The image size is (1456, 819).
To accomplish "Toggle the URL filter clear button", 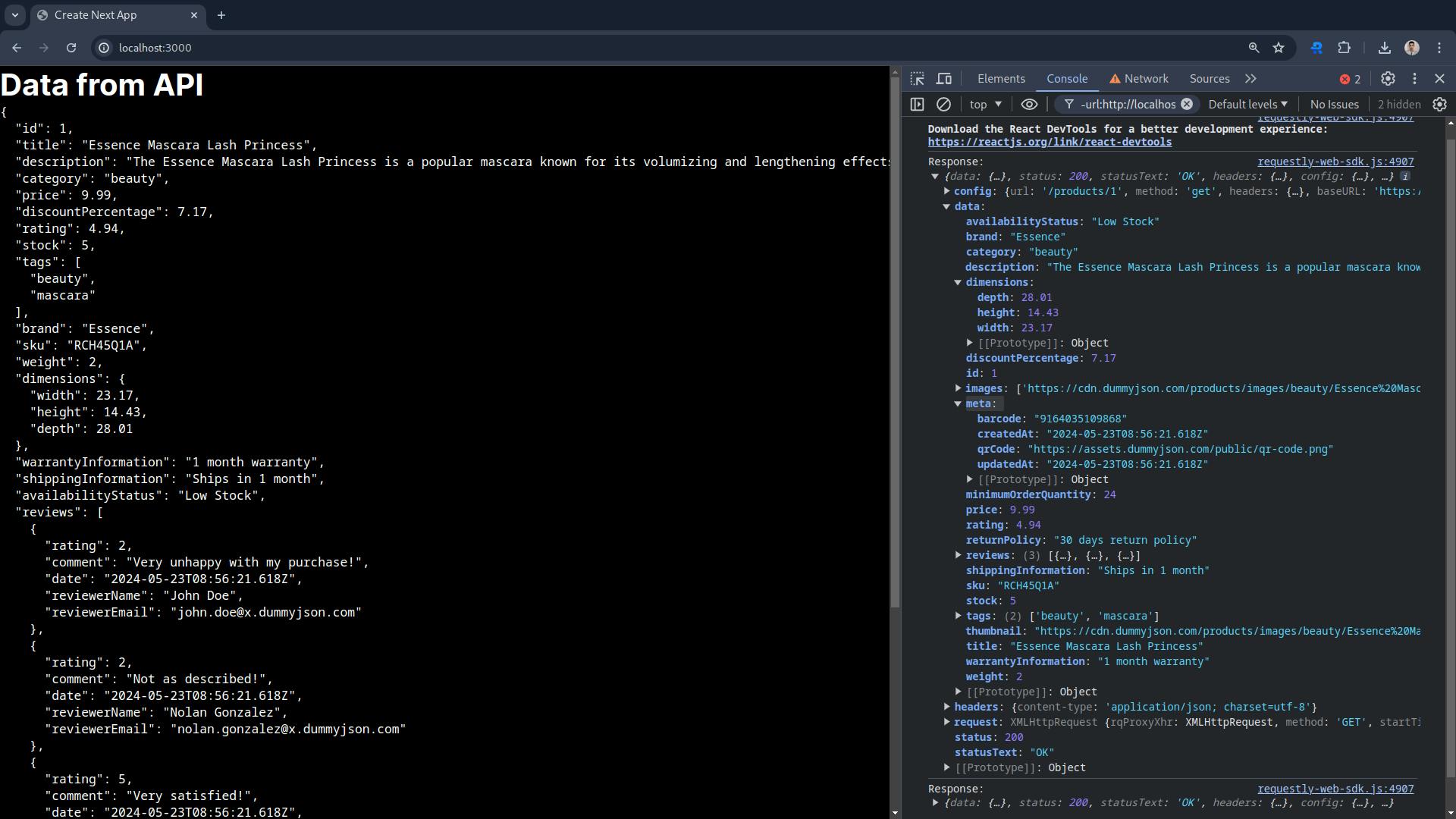I will [x=1188, y=104].
